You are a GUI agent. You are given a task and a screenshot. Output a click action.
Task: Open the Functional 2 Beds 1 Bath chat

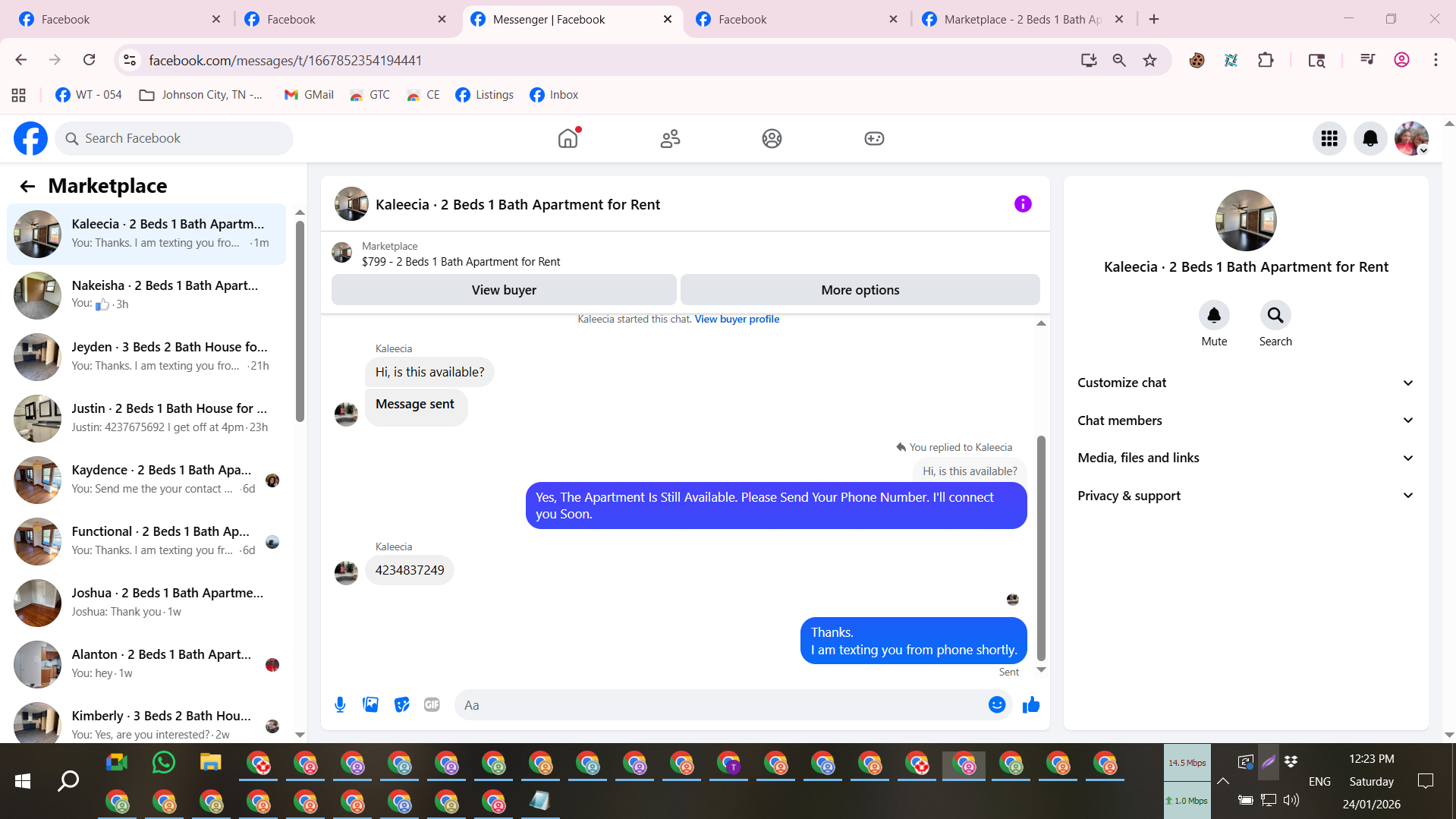point(146,541)
